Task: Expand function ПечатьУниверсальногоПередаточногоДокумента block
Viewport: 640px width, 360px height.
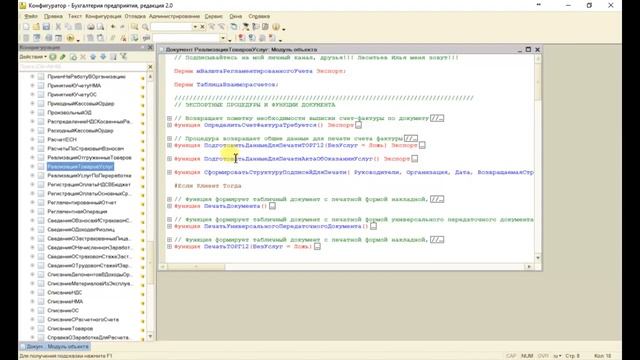Action: coord(169,226)
